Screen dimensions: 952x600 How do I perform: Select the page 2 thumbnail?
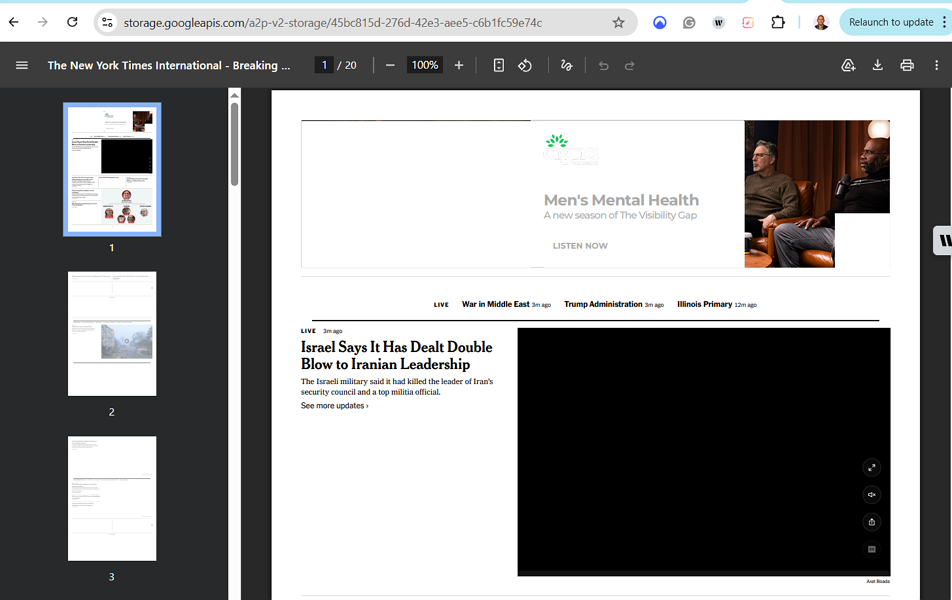click(x=112, y=333)
